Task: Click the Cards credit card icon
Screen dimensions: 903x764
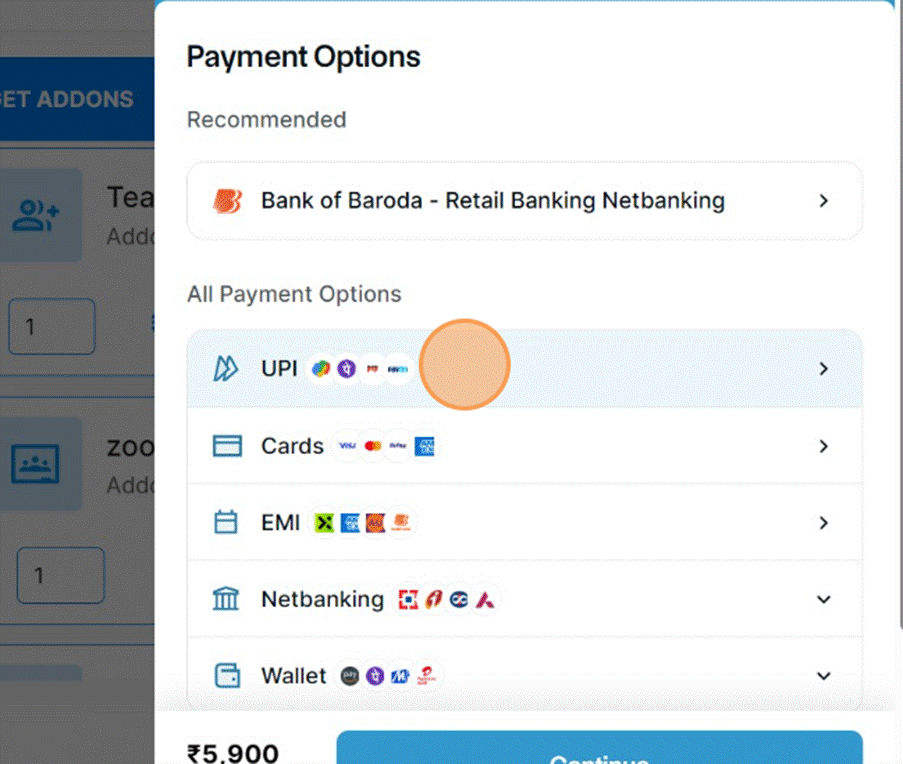Action: click(x=227, y=446)
